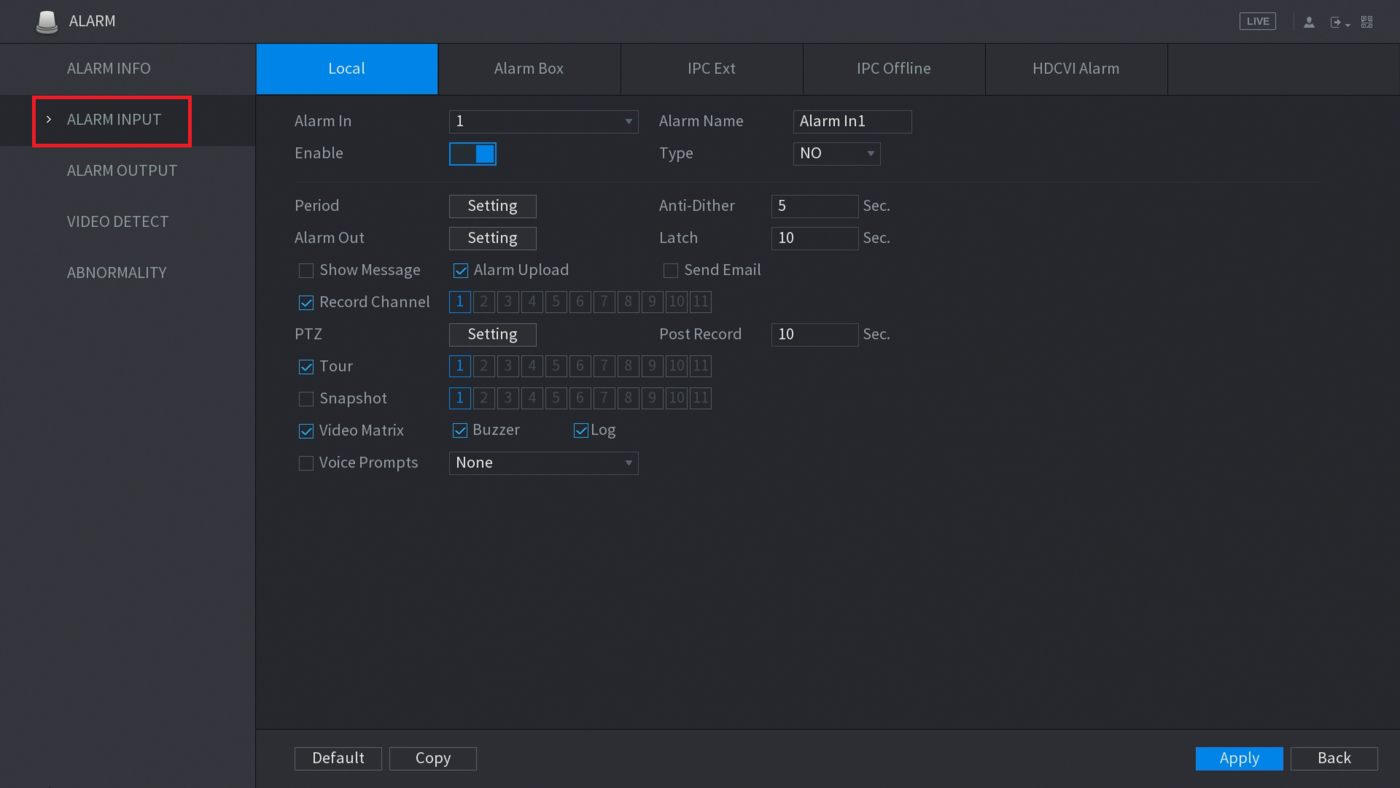Open ALARM OUTPUT in the sidebar
The image size is (1400, 788).
122,171
